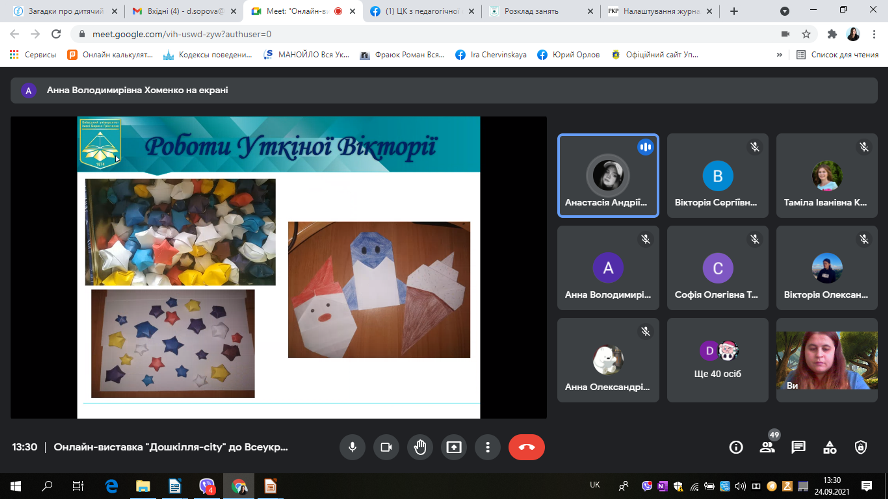Open Кодексы поведени... bookmark
This screenshot has height=499, width=888.
coord(207,55)
